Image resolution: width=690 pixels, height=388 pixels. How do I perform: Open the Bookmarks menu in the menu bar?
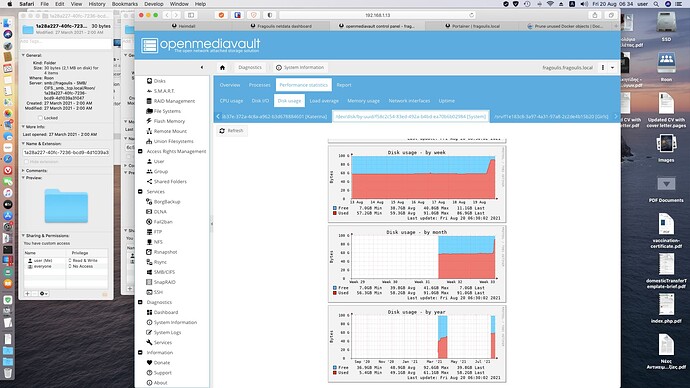125,4
